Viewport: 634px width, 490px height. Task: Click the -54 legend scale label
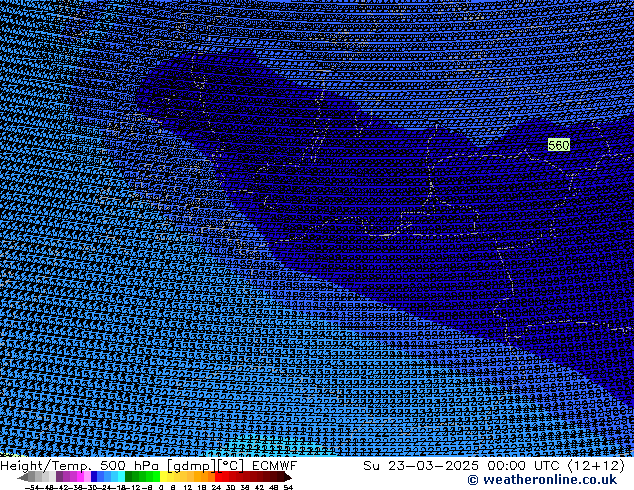pyautogui.click(x=32, y=487)
